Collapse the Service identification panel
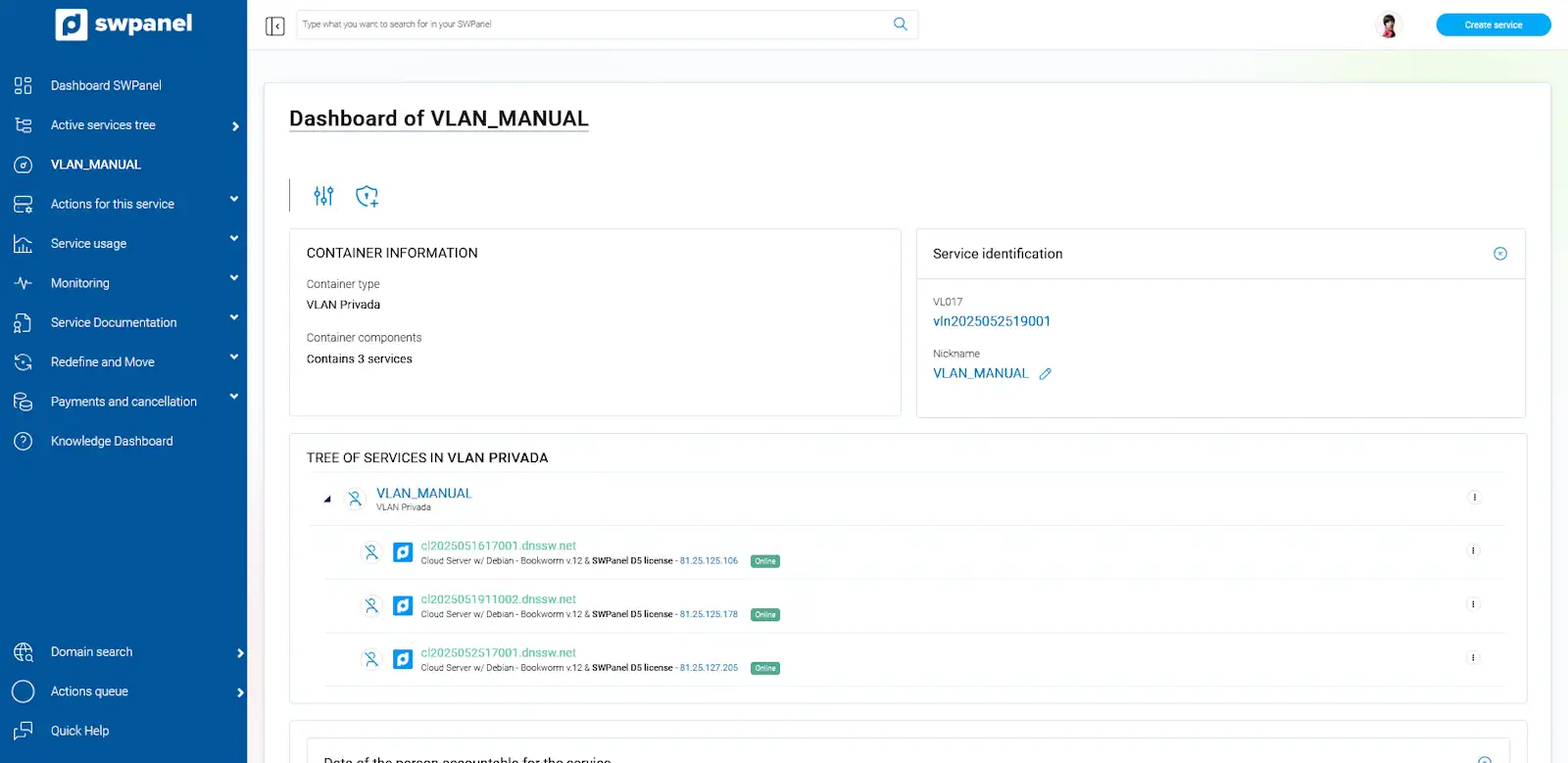Screen dimensions: 1568x763 [x=1499, y=254]
